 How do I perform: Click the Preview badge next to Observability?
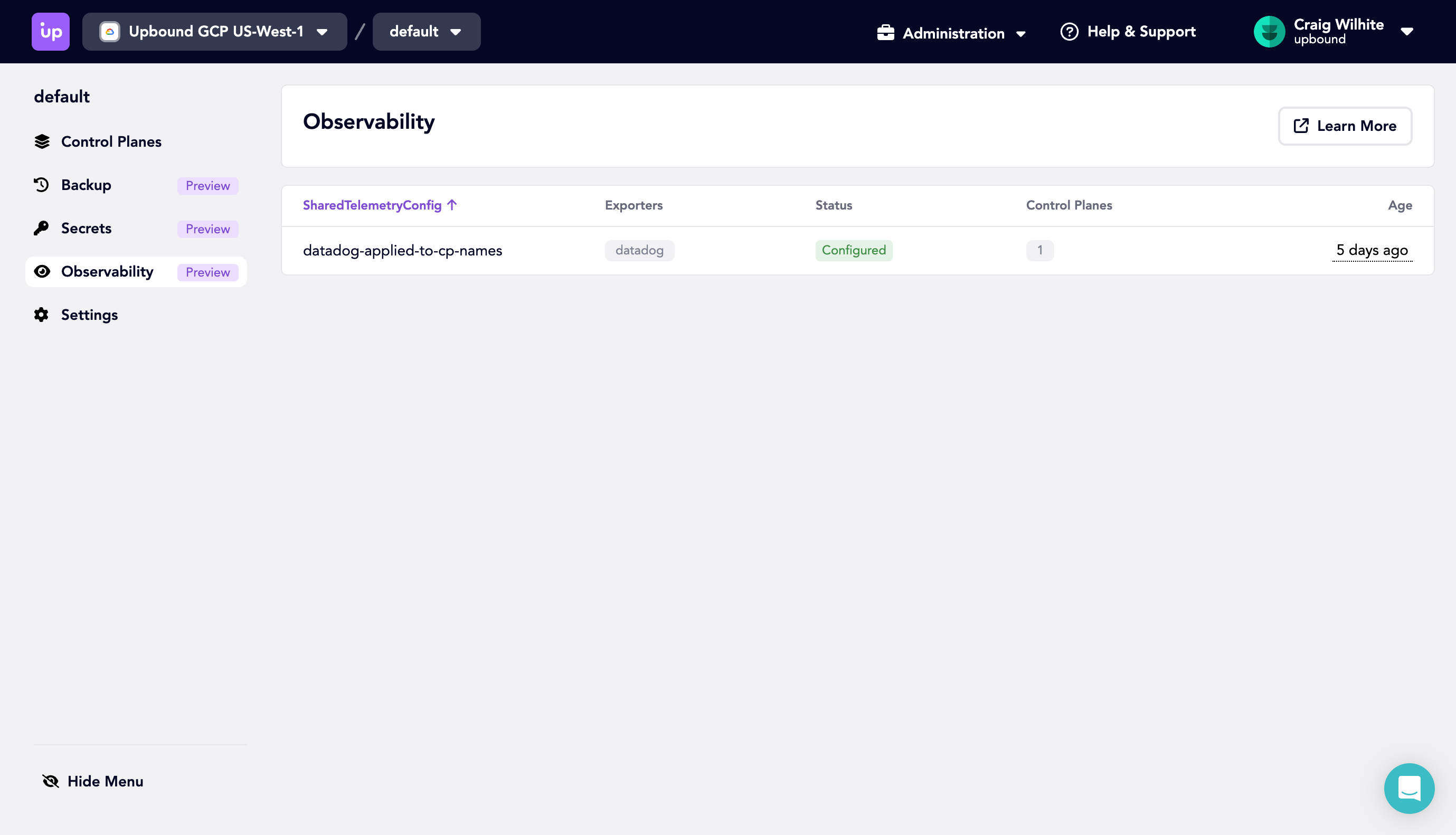coord(207,272)
